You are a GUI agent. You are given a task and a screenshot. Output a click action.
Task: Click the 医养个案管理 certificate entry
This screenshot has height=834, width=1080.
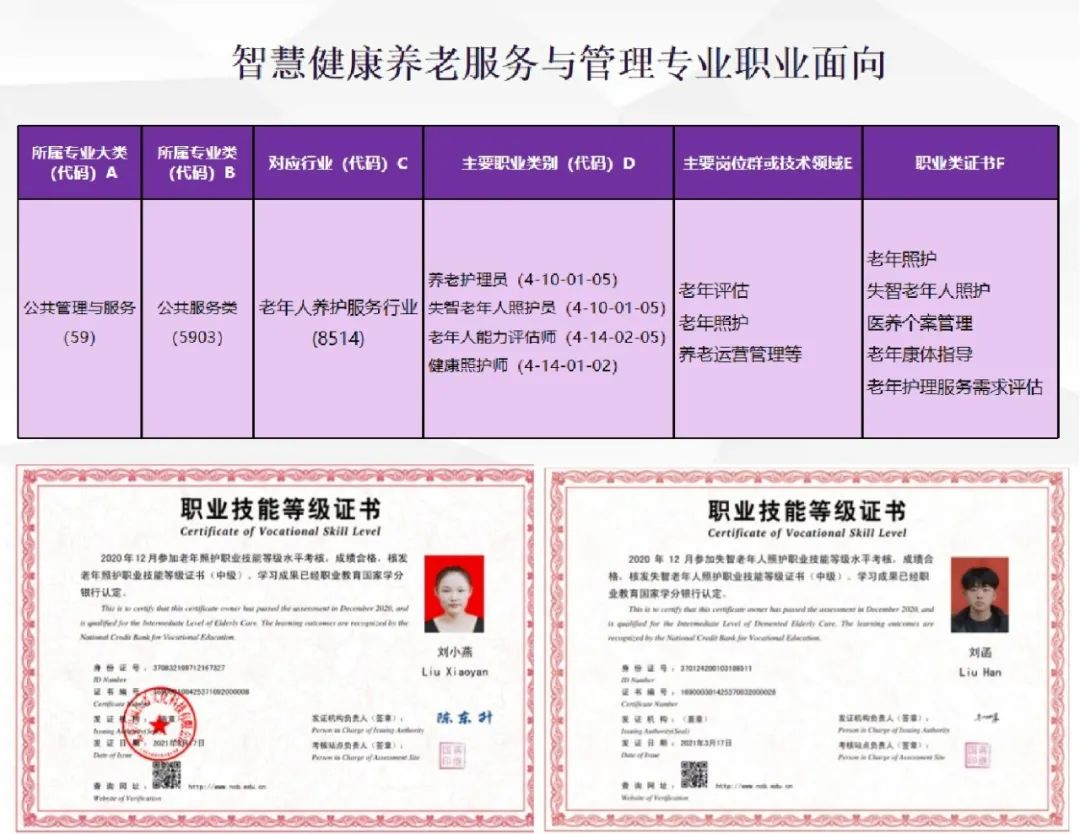(919, 323)
